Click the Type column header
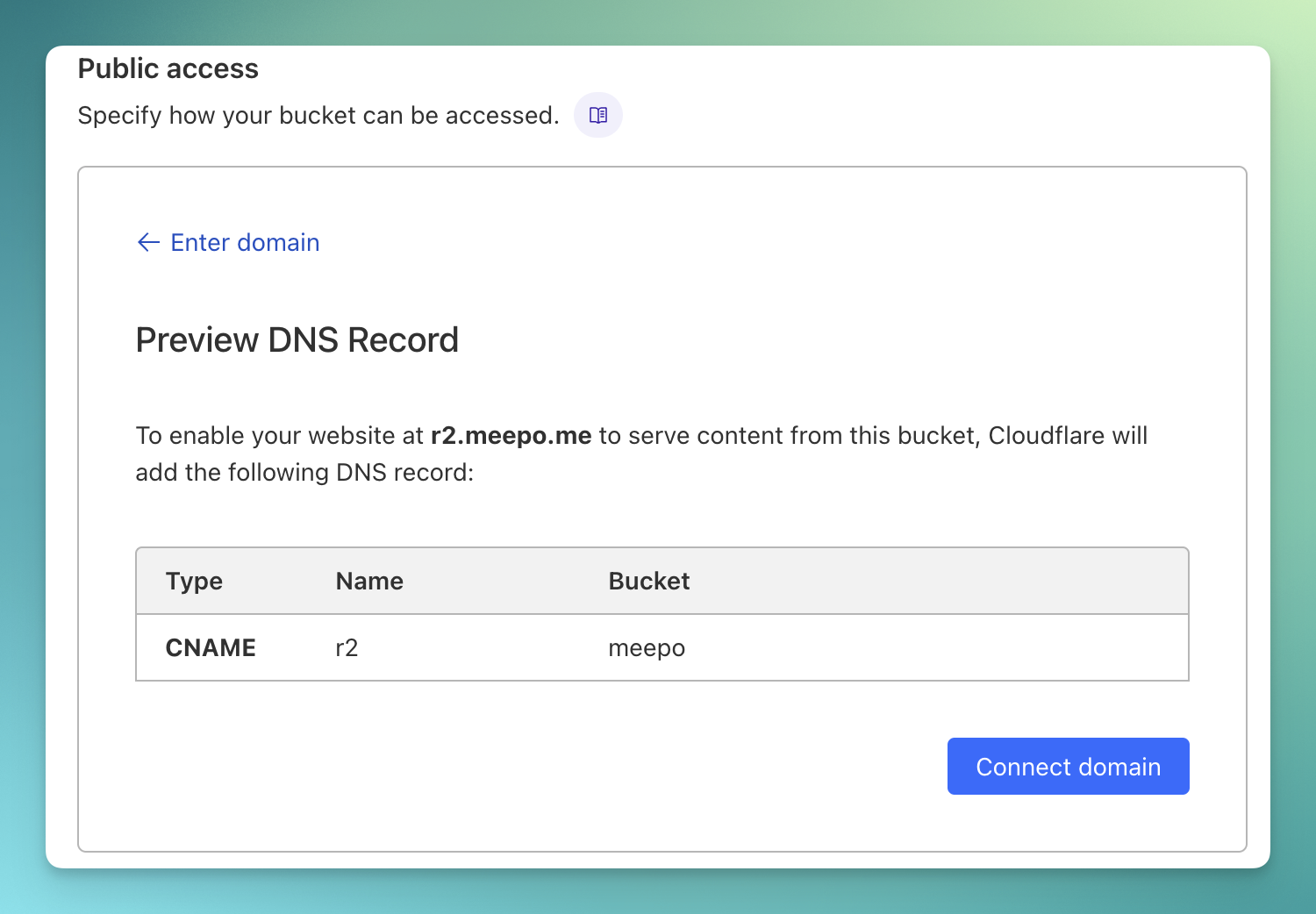 [x=194, y=582]
